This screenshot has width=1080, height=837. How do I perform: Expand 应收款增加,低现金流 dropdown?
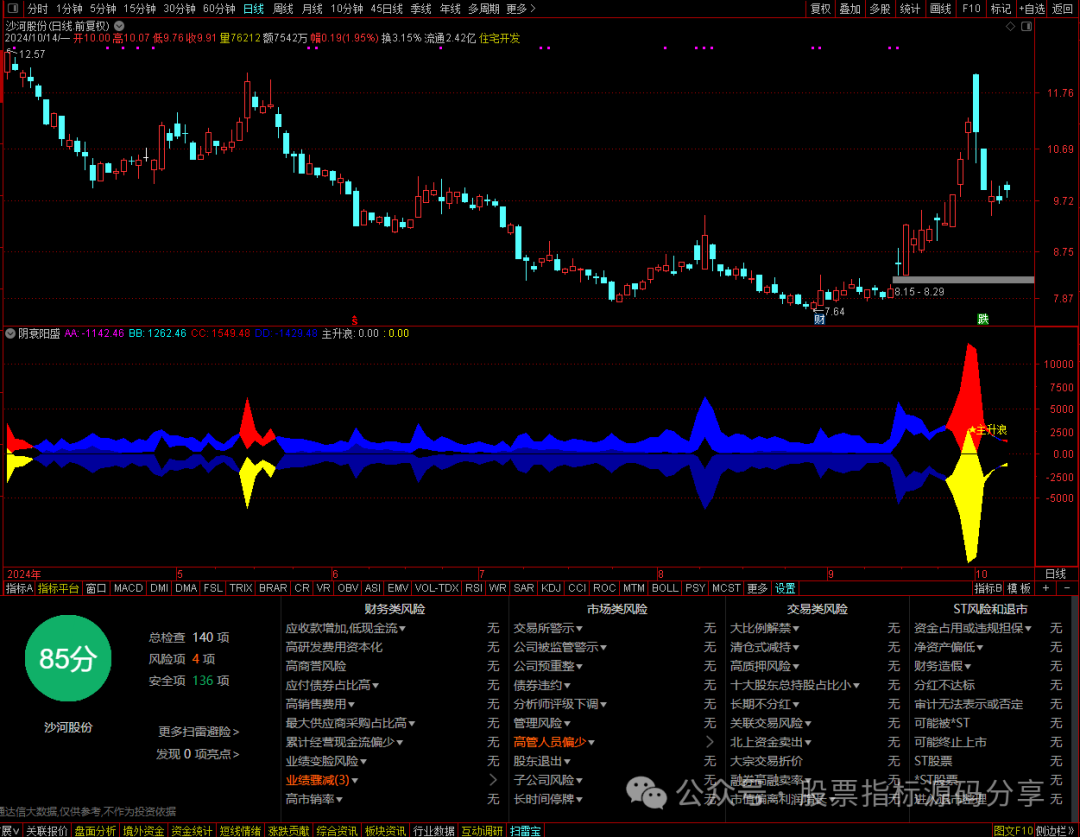345,628
